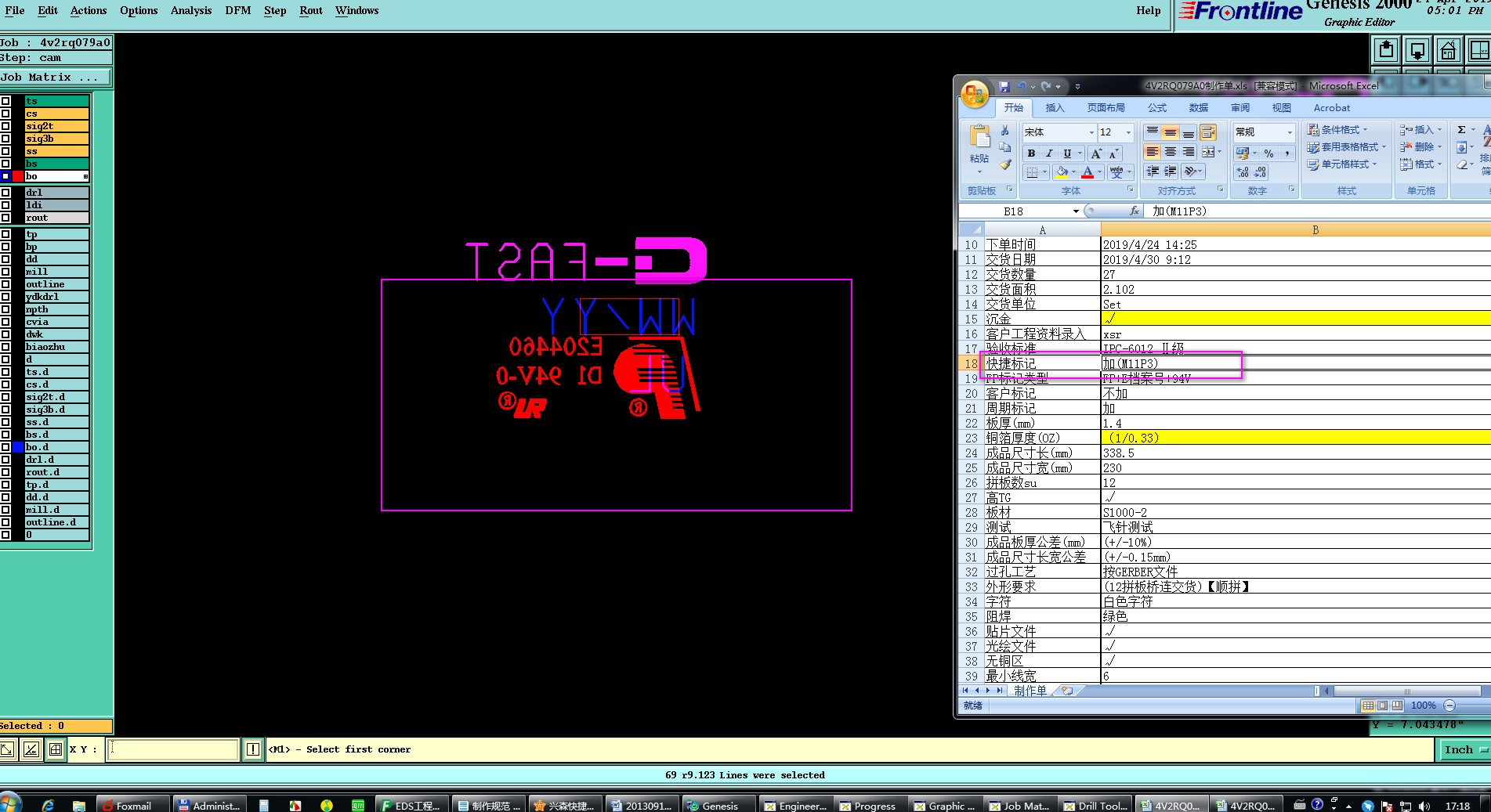Switch to the 公式 ribbon tab
The width and height of the screenshot is (1491, 812).
pos(1156,108)
